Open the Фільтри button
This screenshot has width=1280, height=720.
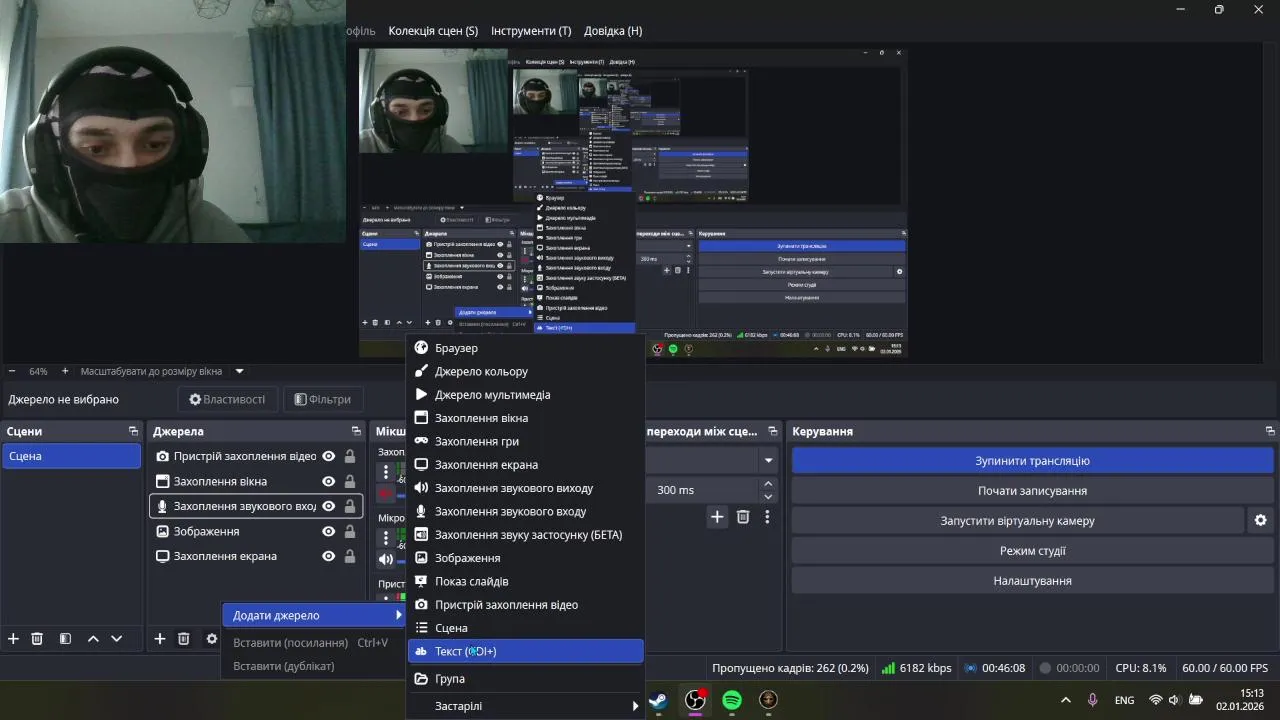tap(323, 399)
